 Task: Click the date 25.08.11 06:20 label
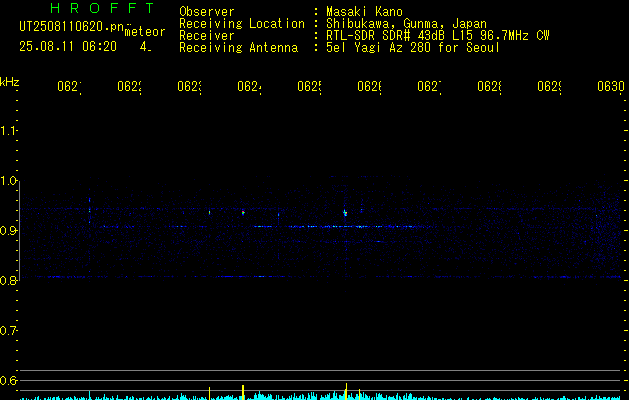coord(68,47)
